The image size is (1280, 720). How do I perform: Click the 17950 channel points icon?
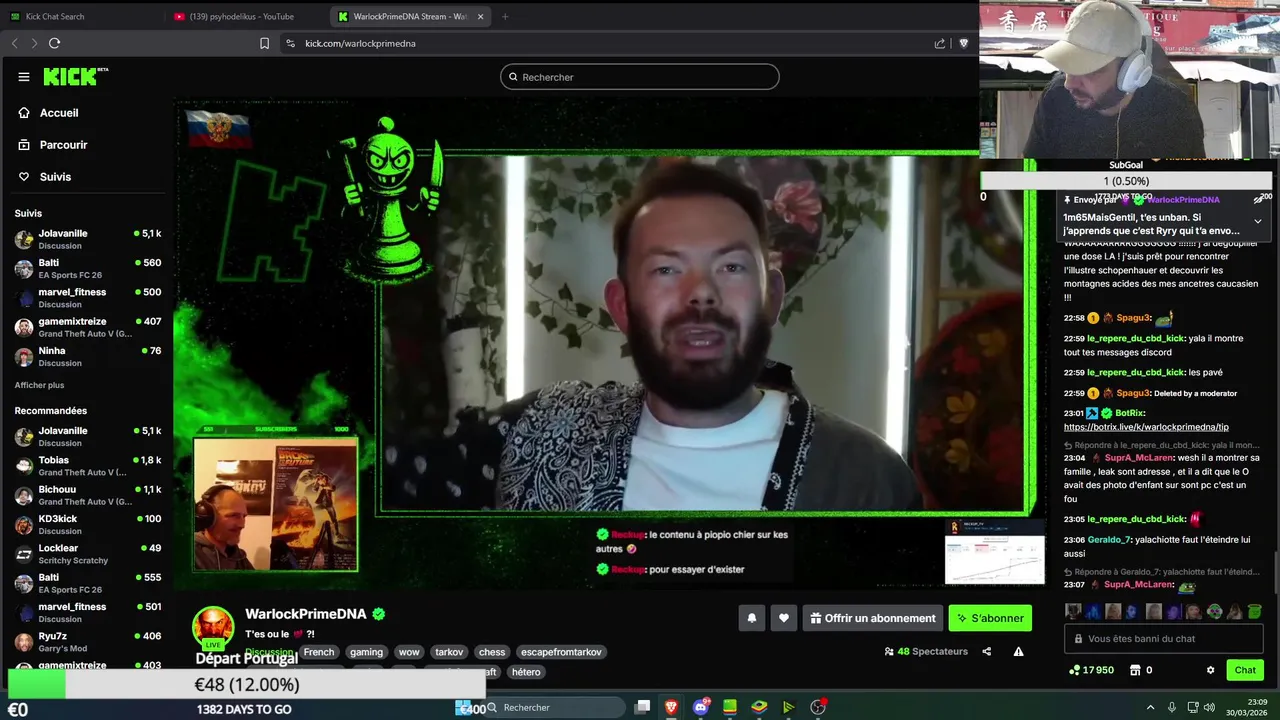click(1075, 670)
